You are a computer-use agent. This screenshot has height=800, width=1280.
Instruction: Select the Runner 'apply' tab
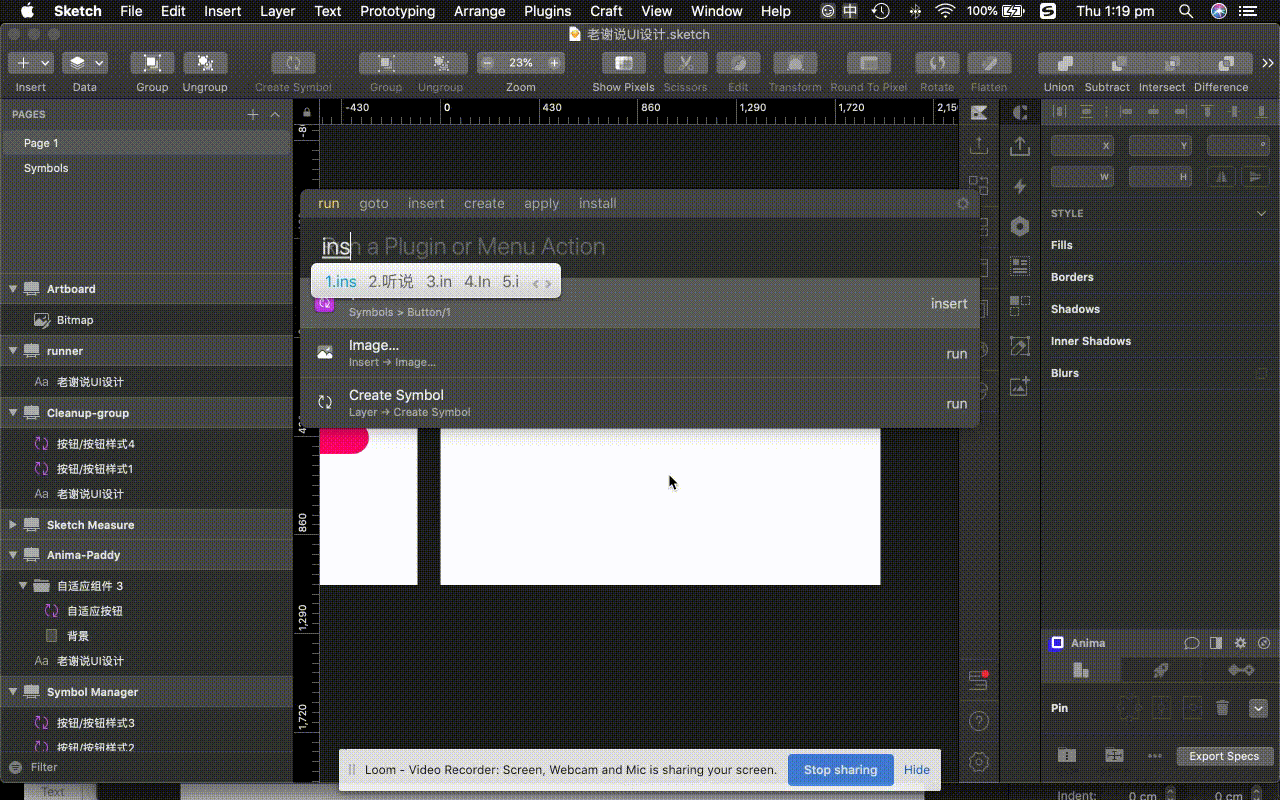pos(542,203)
